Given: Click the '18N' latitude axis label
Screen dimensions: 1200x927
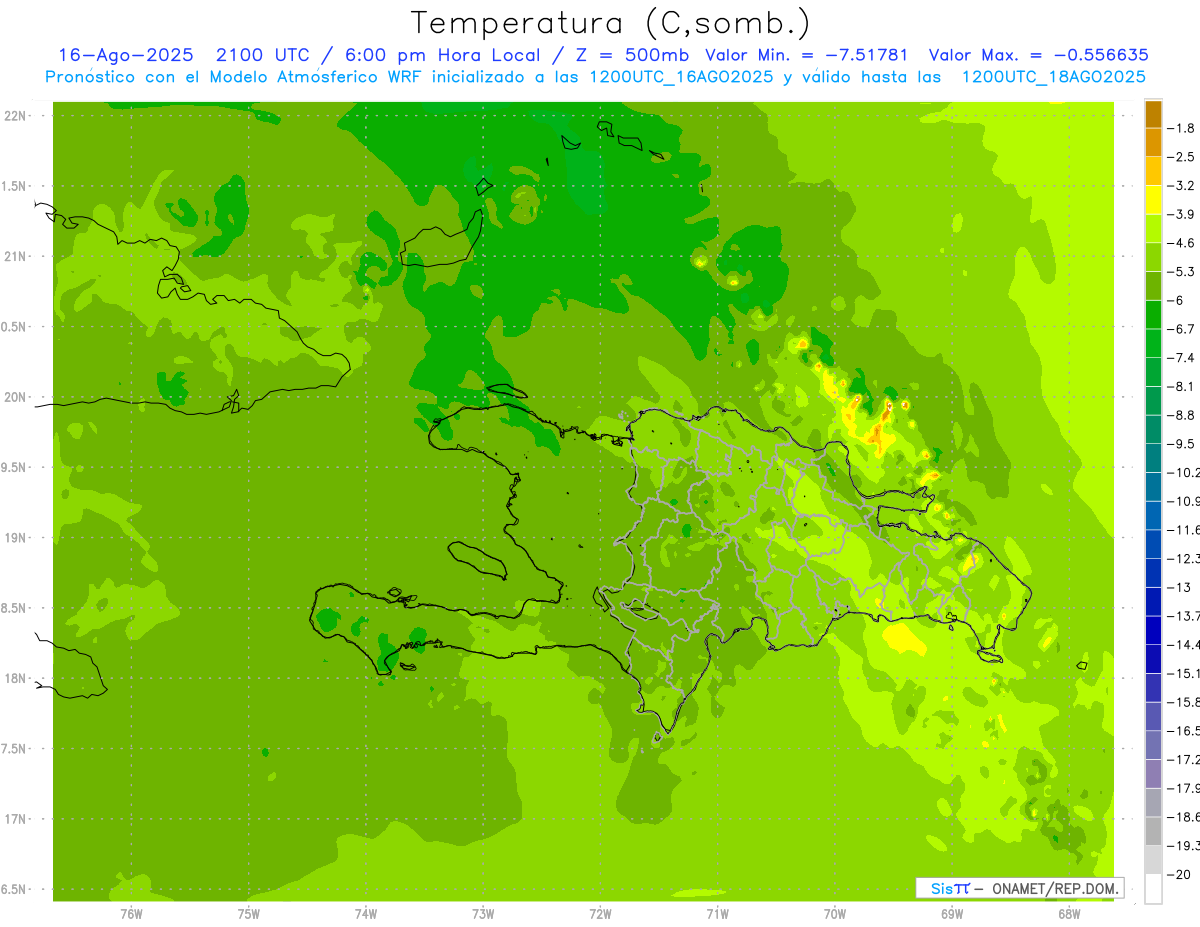Looking at the screenshot, I should [15, 679].
